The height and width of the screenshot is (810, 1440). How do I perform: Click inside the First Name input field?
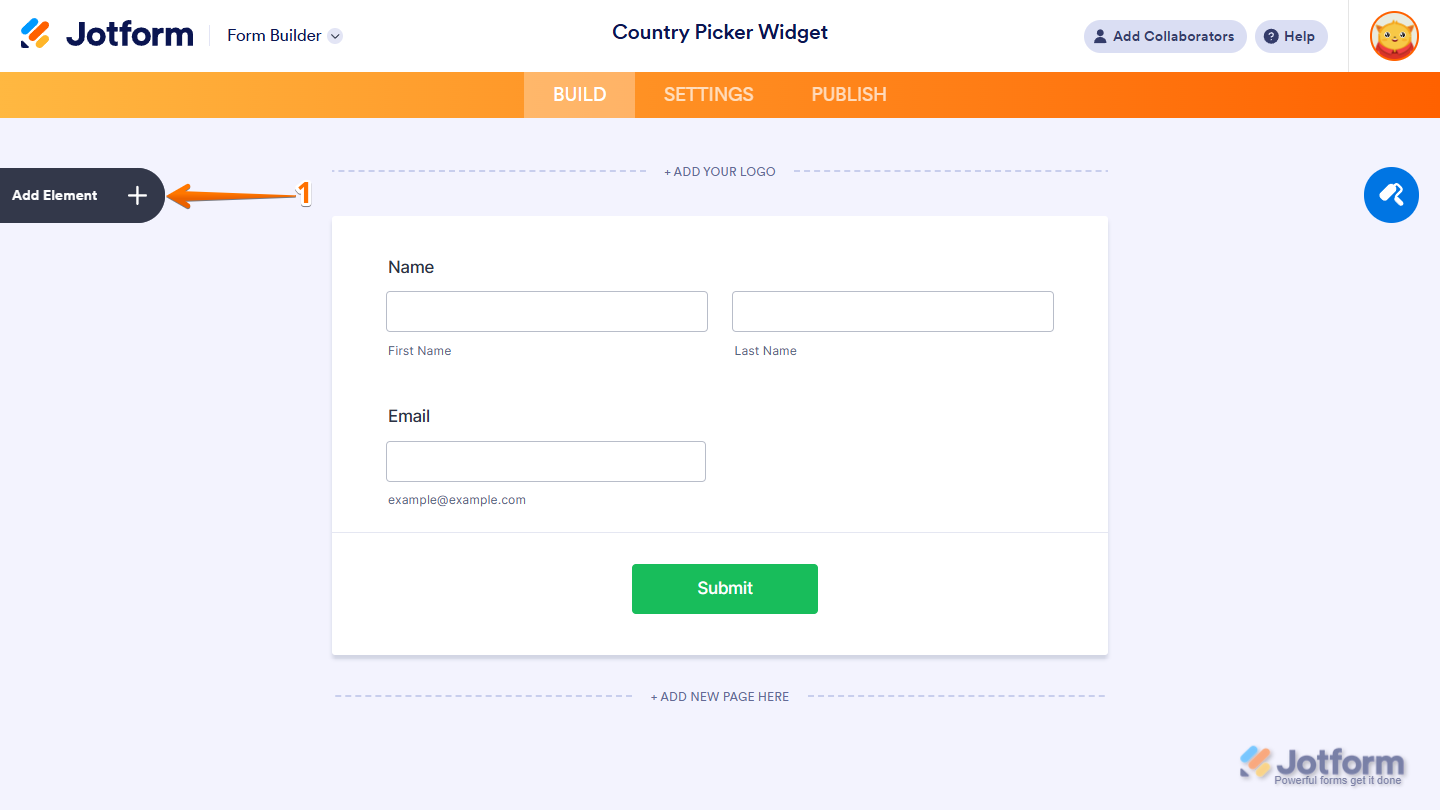[546, 311]
